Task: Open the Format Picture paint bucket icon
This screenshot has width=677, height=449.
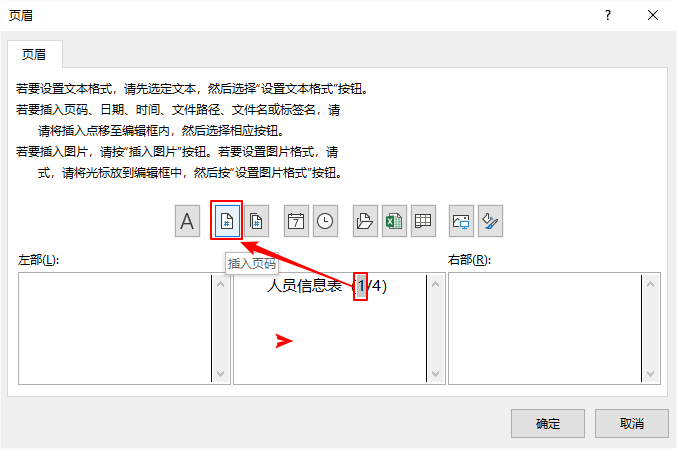Action: click(x=490, y=221)
